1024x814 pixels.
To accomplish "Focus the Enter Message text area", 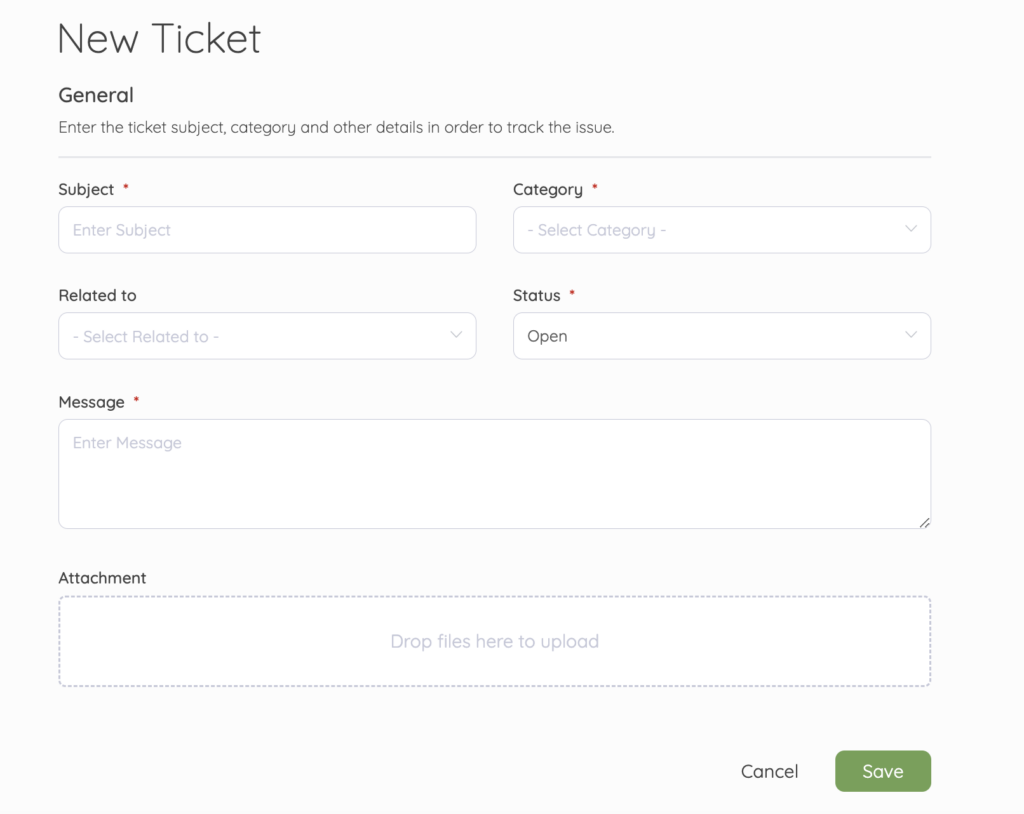I will pos(494,474).
